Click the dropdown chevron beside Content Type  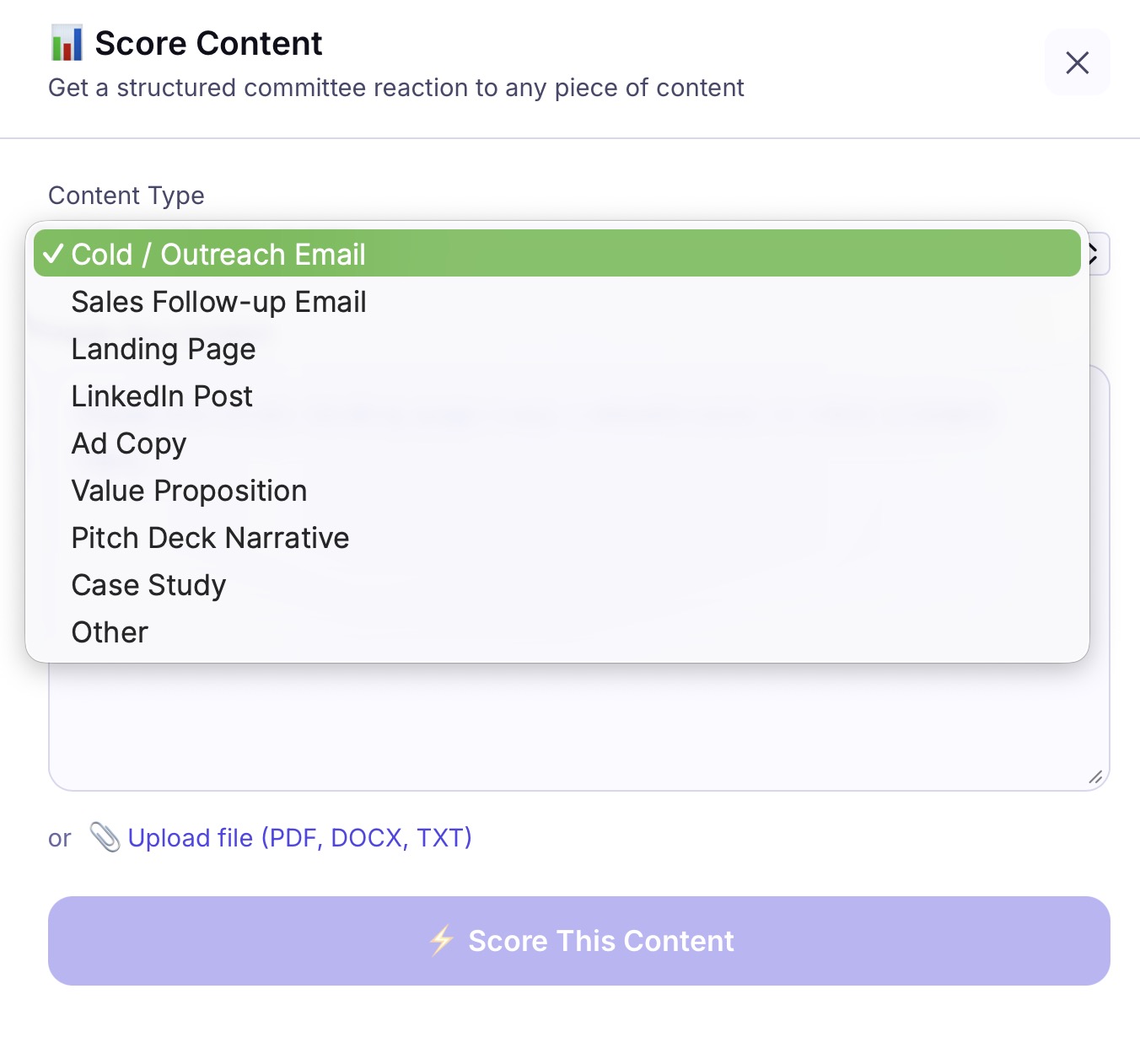click(1094, 253)
